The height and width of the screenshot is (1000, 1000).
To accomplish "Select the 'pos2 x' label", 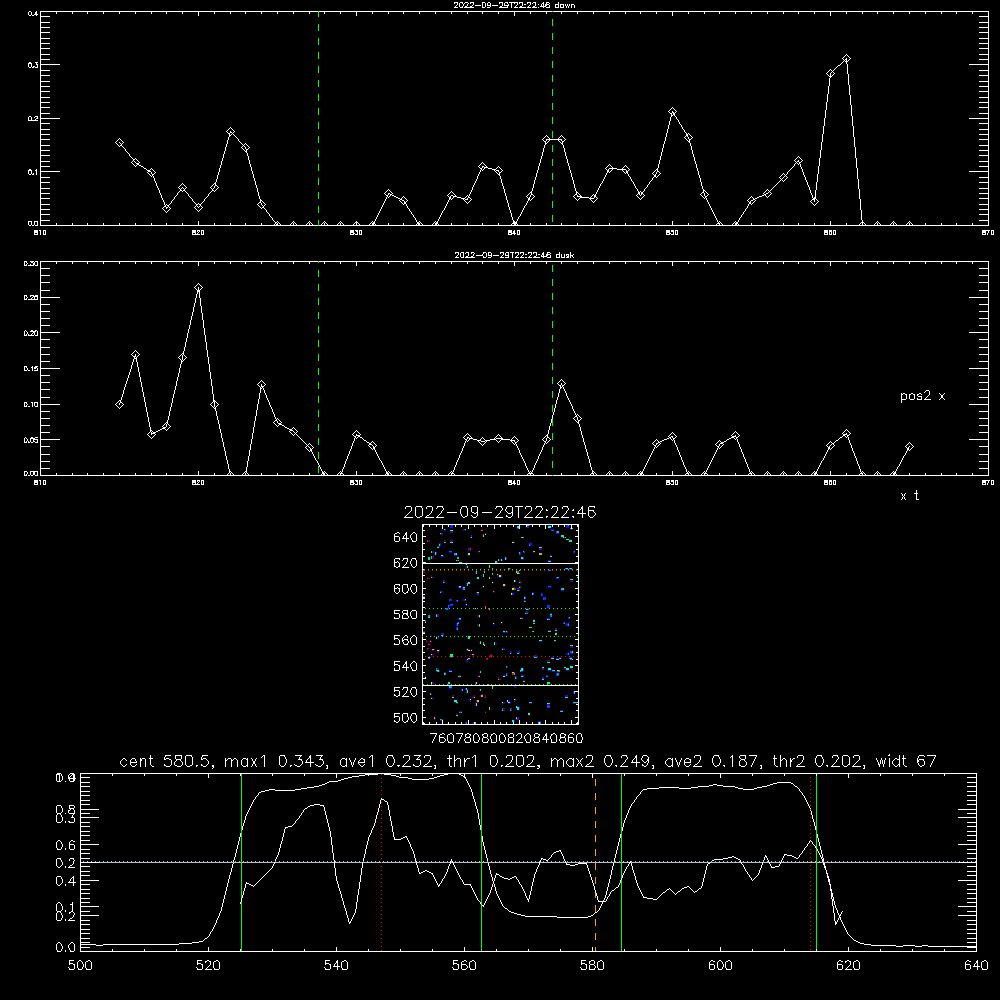I will [x=922, y=396].
